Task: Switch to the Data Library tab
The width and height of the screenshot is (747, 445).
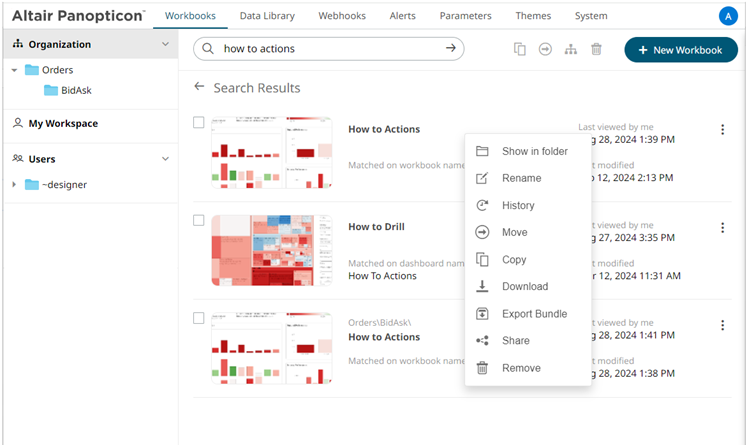Action: (267, 16)
